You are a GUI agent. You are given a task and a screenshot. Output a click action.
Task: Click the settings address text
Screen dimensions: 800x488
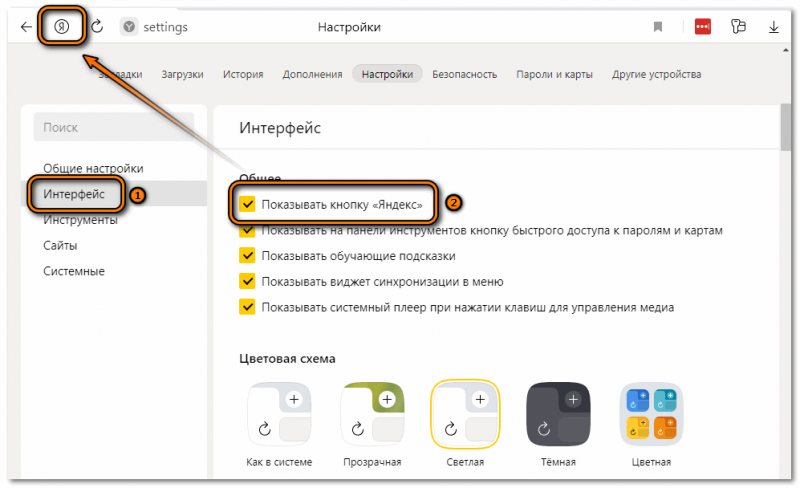[x=165, y=27]
